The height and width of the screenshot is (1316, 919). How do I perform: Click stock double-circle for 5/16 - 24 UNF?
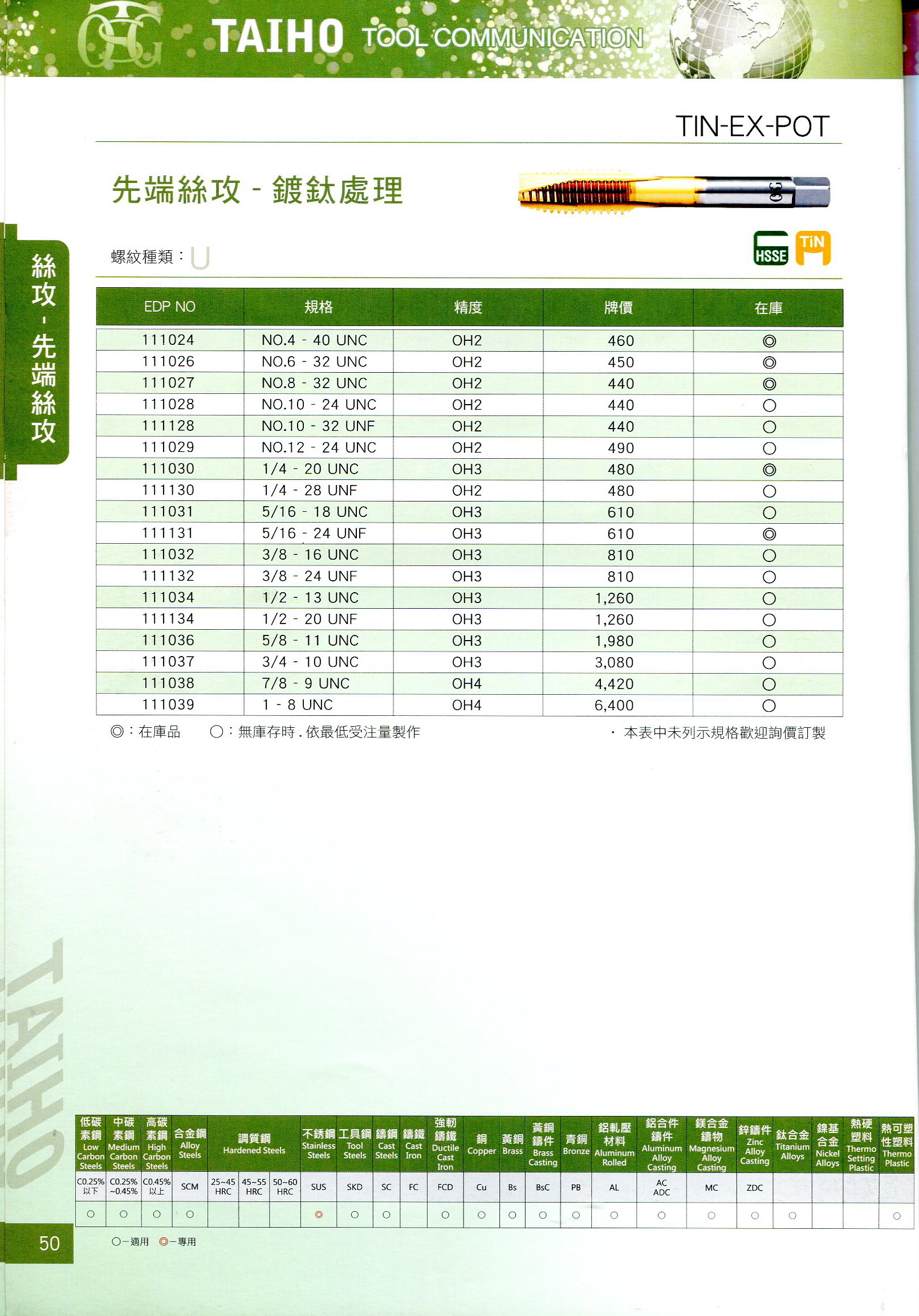click(x=769, y=534)
